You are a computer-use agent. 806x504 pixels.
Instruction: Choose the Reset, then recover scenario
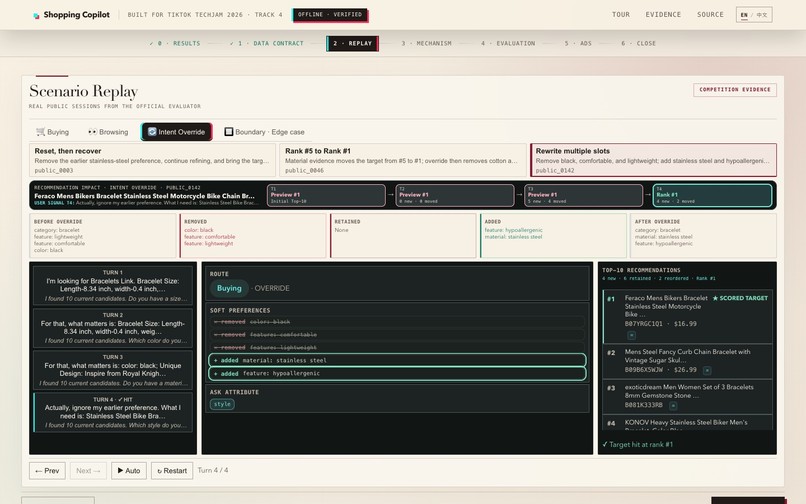pos(153,160)
